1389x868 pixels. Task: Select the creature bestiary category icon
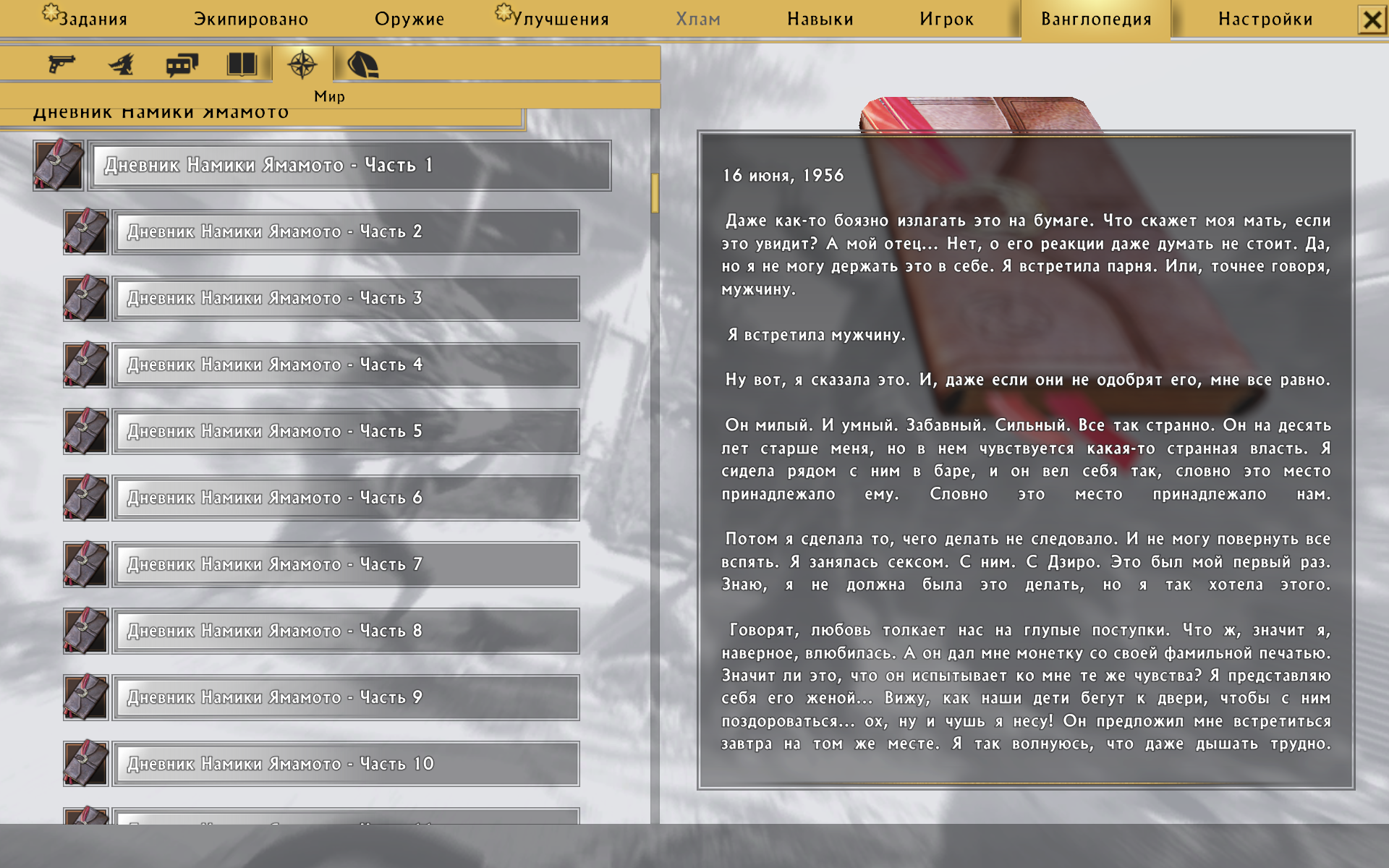tap(122, 64)
